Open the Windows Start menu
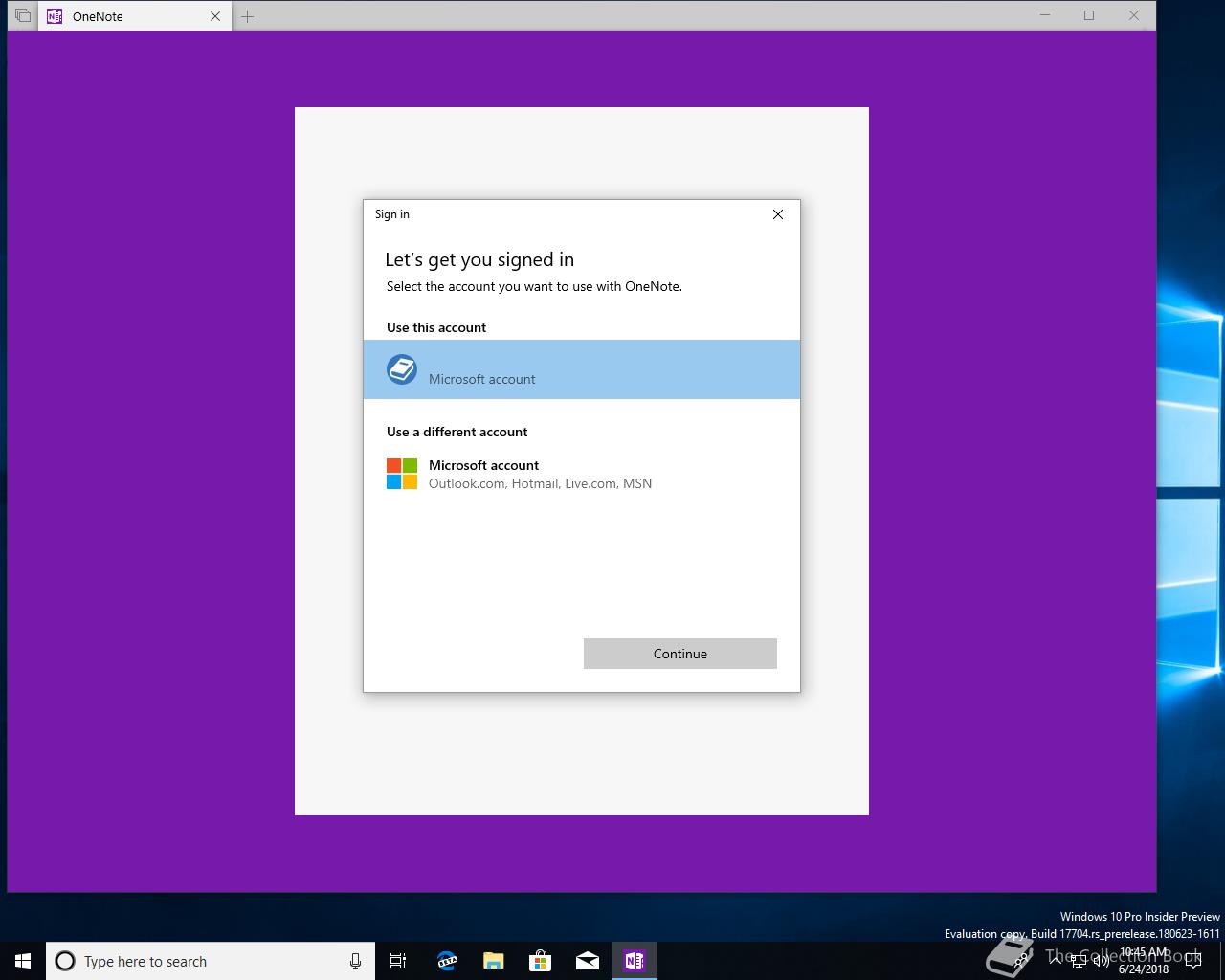 tap(23, 961)
